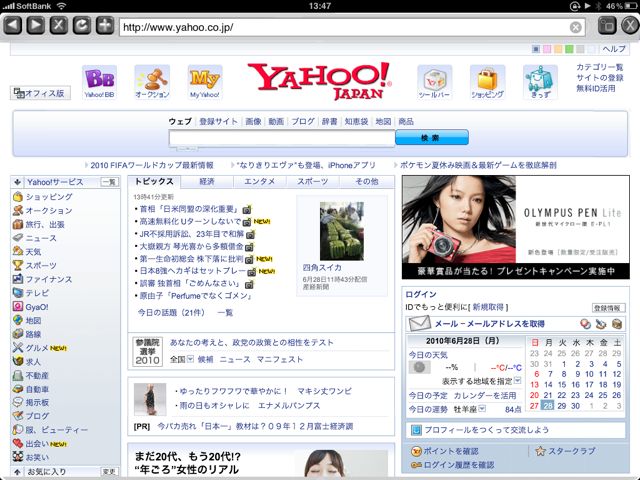Choose the orange theme color swatch
640x480 pixels.
click(558, 49)
